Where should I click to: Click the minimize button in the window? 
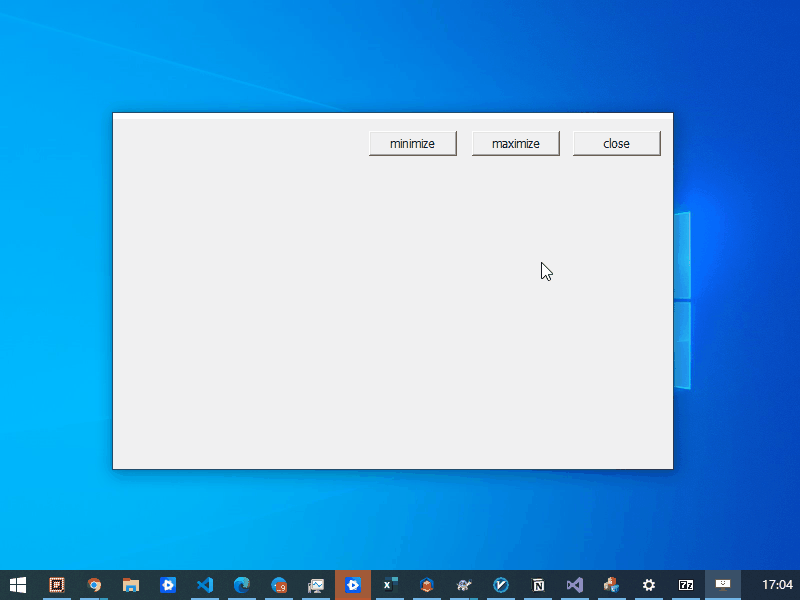point(412,144)
